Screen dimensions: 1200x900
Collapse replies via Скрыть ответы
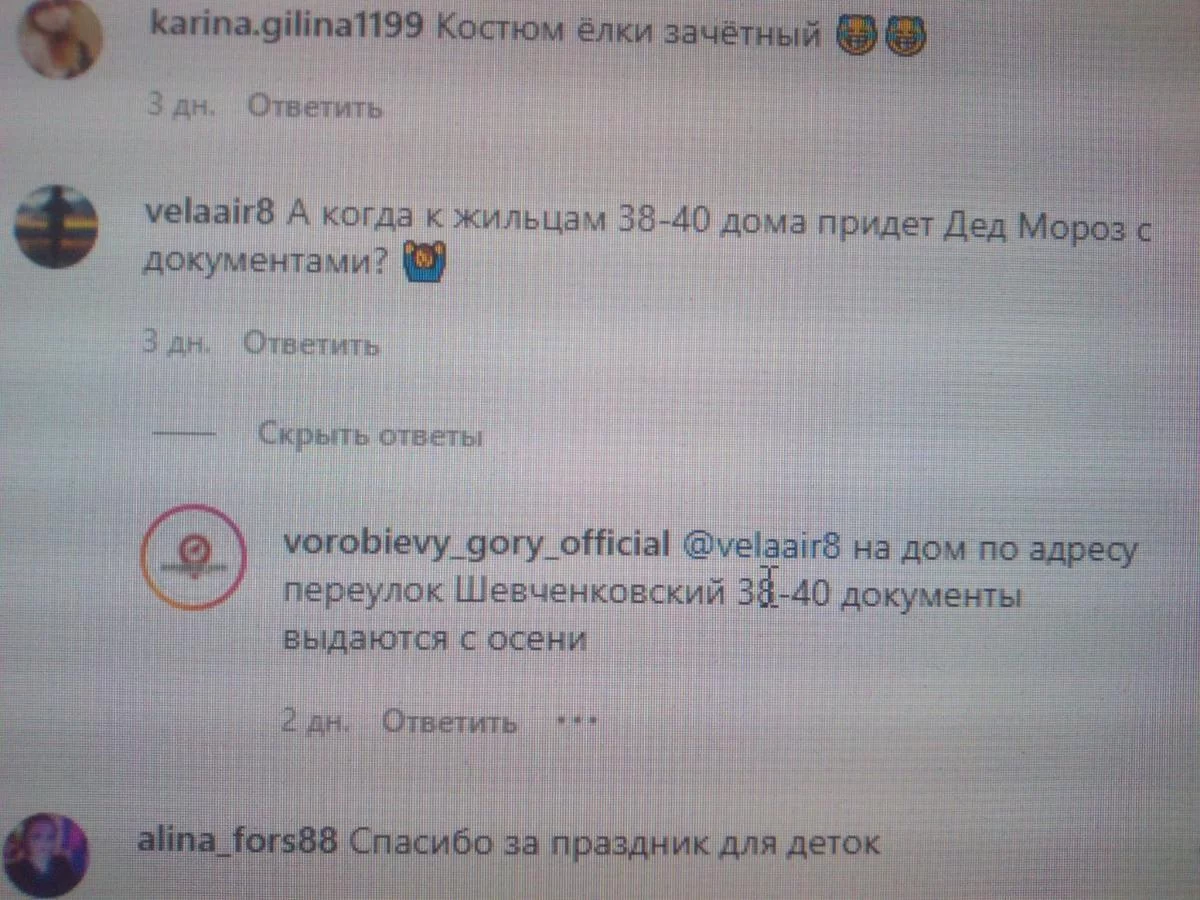tap(370, 436)
